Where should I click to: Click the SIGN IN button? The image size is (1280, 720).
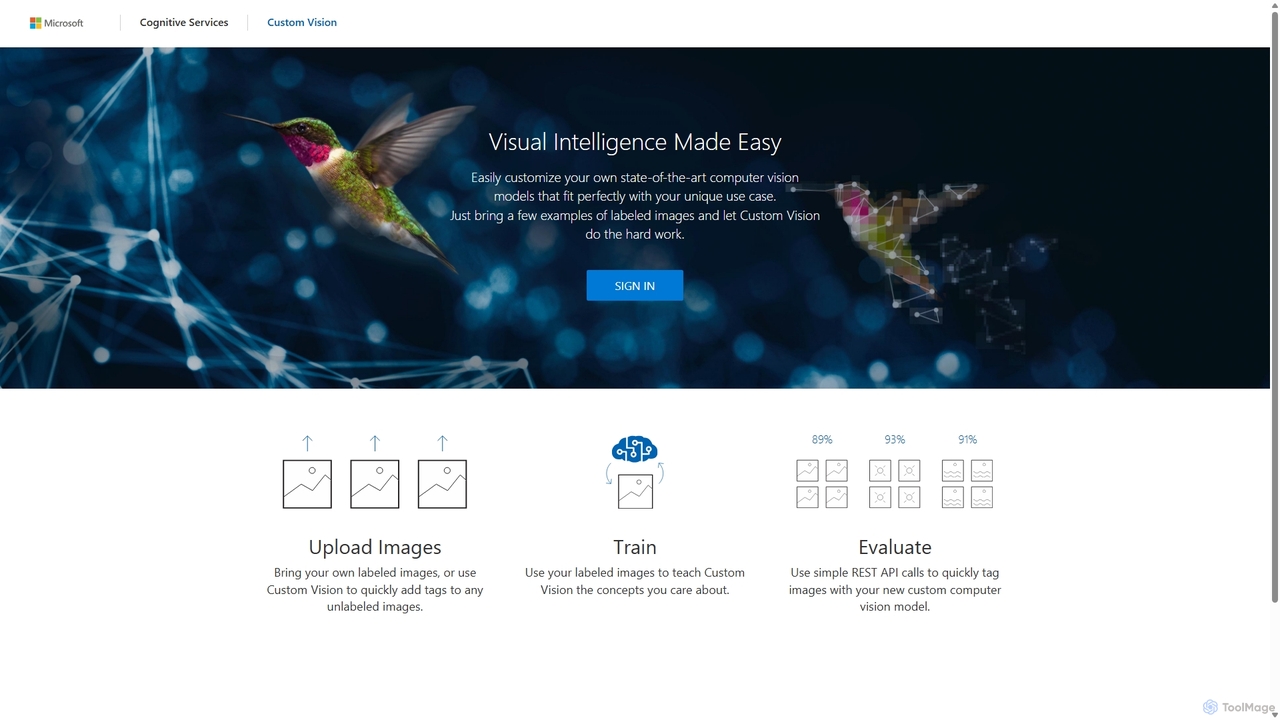tap(635, 286)
